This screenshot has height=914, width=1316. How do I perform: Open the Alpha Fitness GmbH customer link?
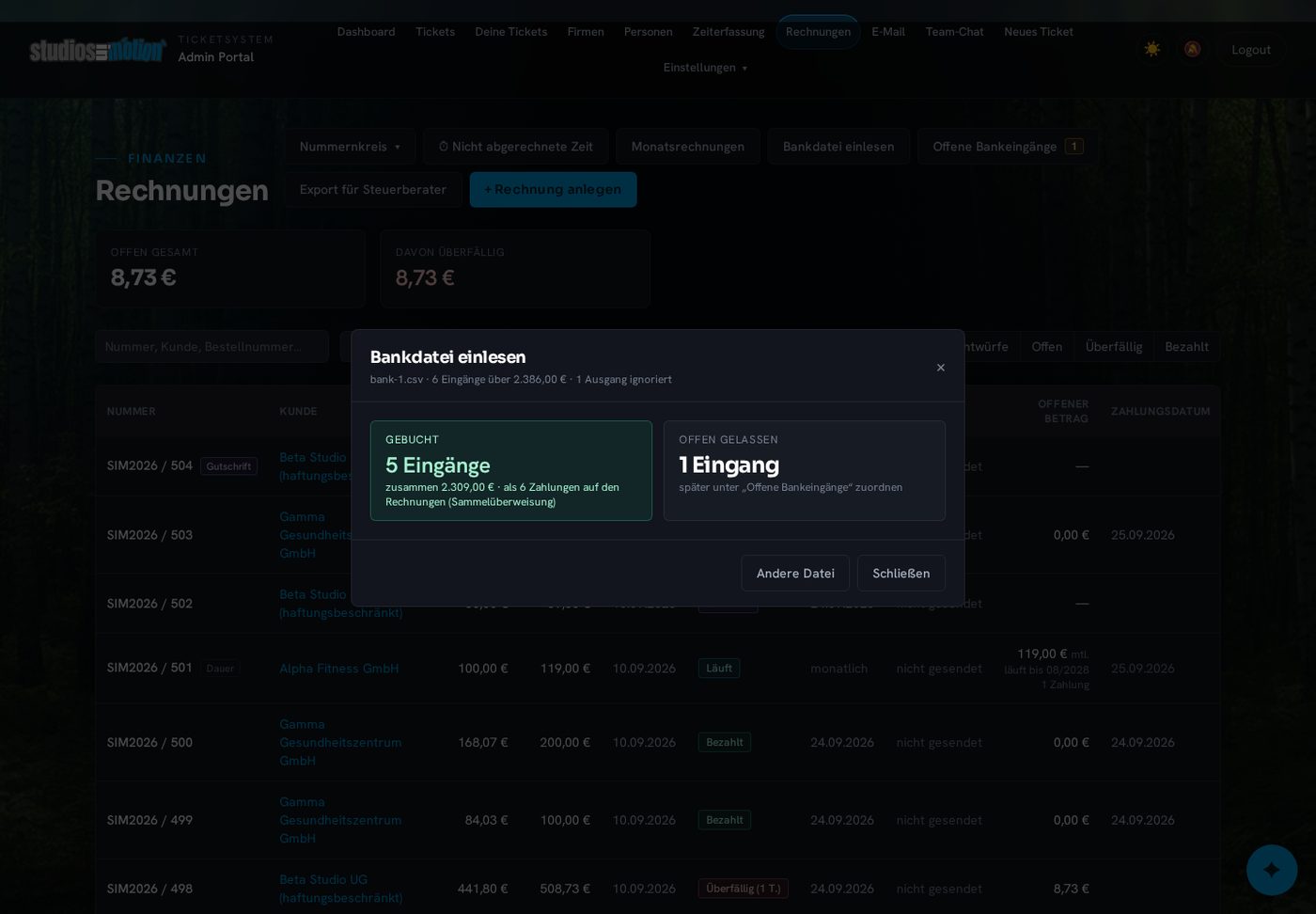339,669
